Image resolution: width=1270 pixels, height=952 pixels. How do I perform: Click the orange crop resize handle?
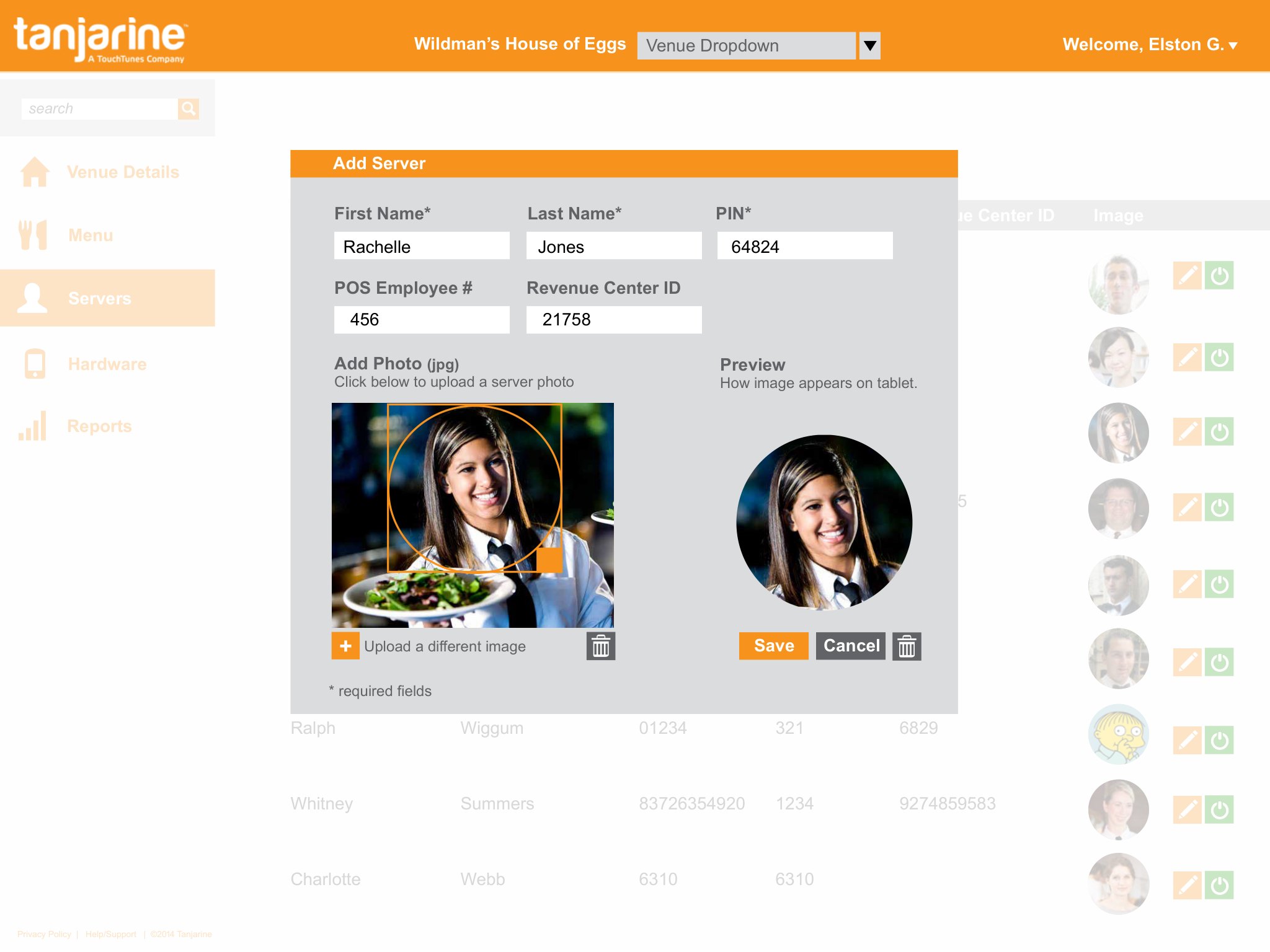click(549, 560)
